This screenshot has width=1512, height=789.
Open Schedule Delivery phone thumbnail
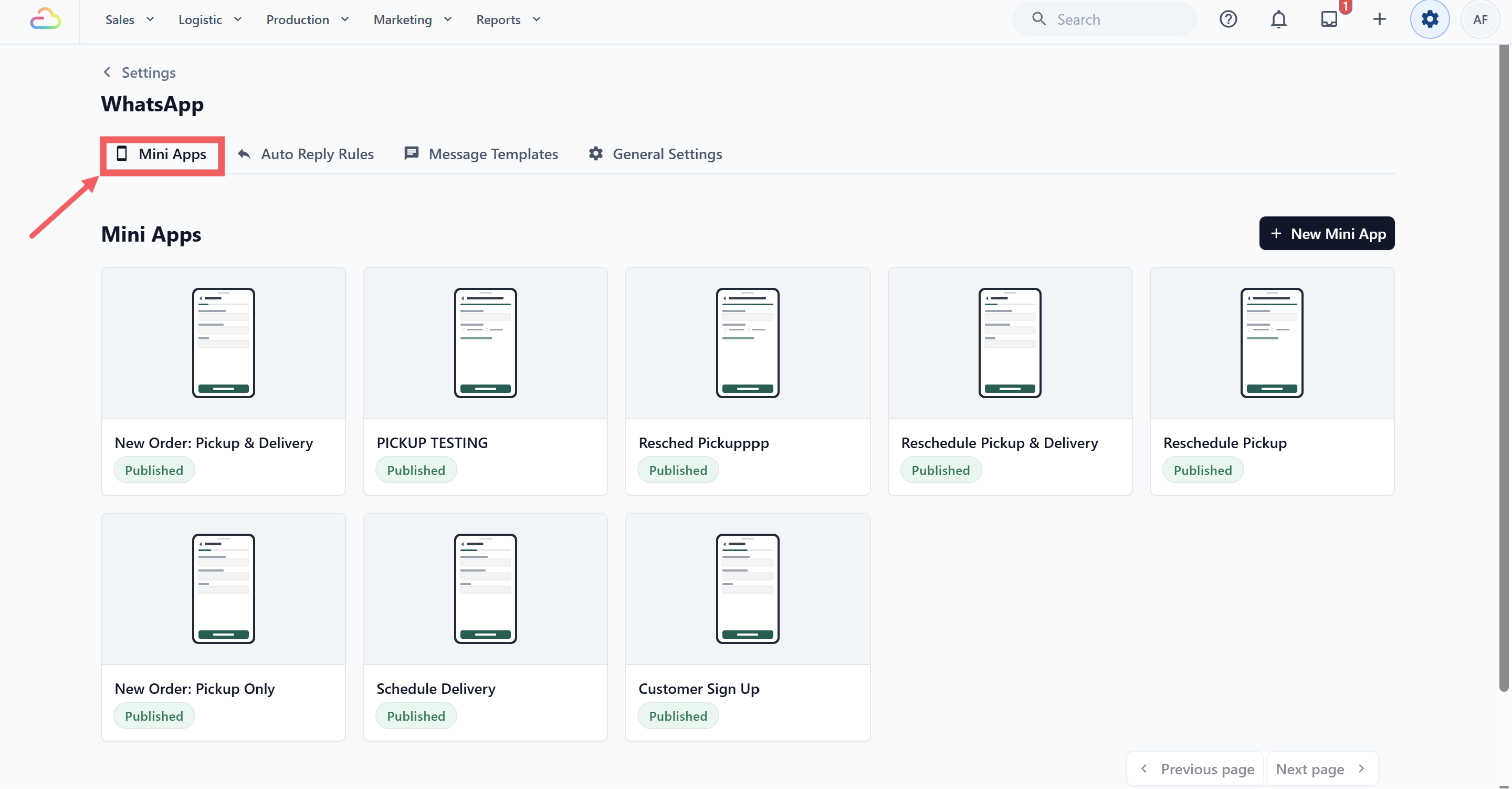(x=486, y=589)
